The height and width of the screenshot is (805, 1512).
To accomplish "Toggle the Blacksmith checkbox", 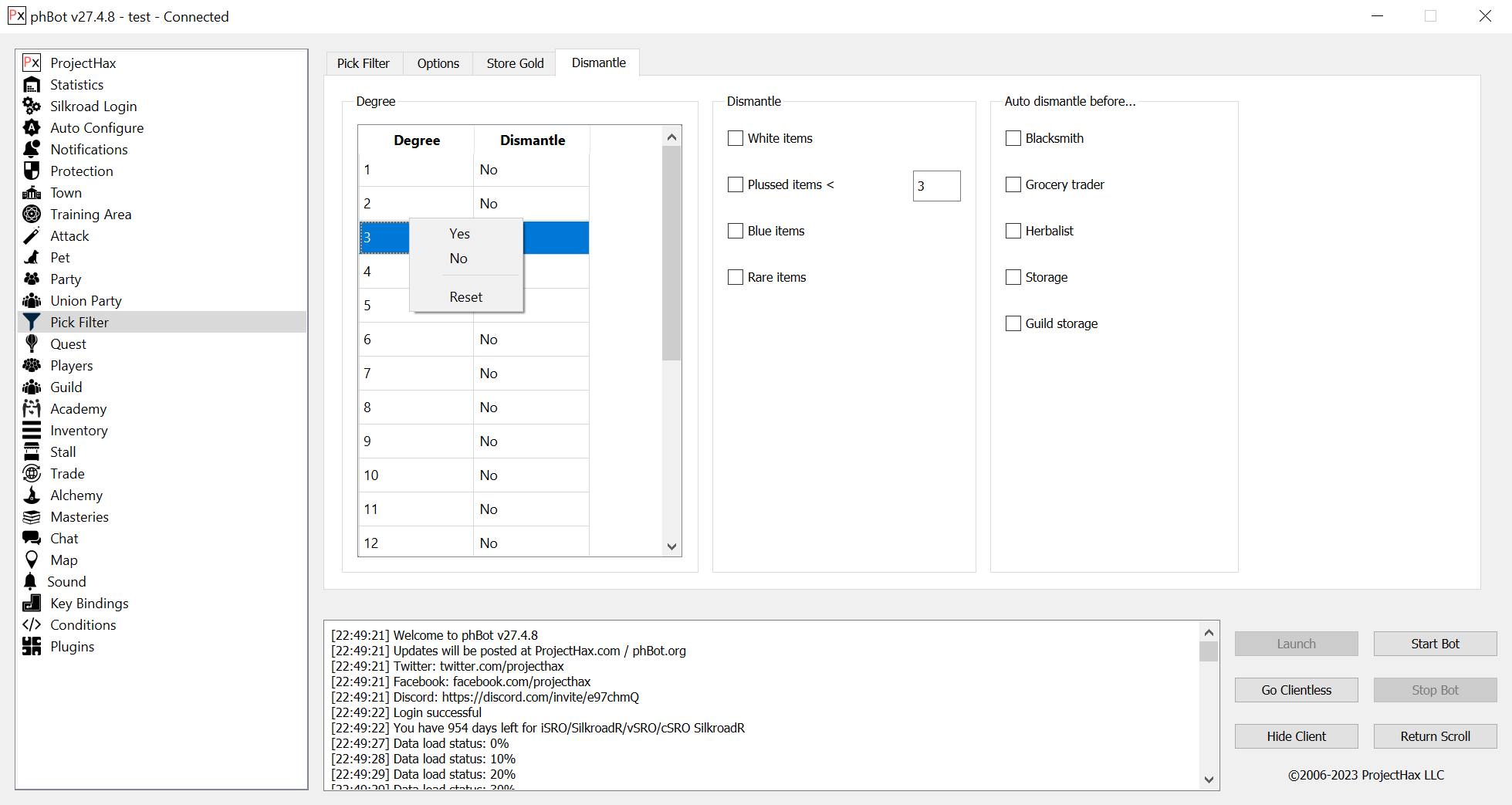I will [1013, 138].
